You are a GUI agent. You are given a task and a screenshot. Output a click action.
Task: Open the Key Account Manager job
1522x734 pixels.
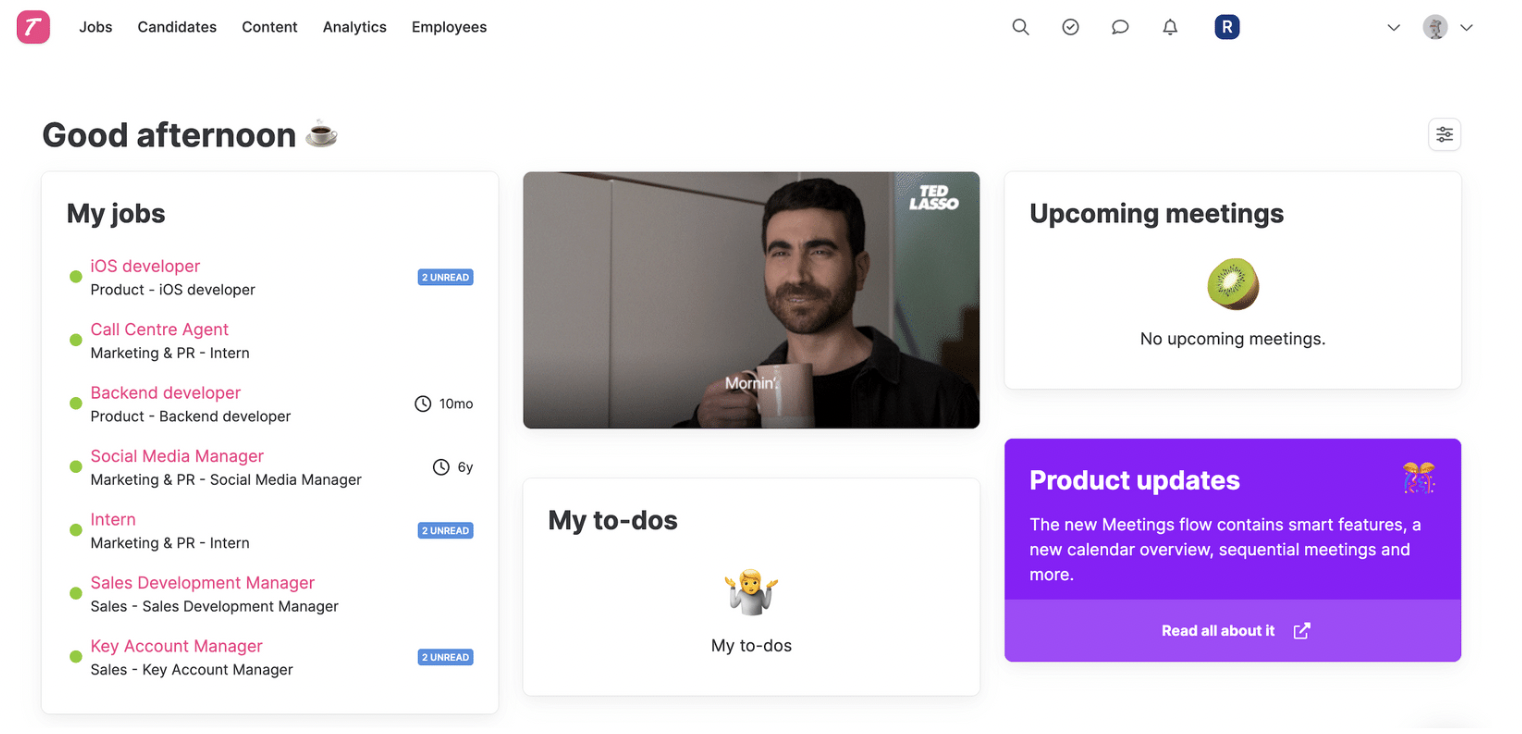click(176, 646)
